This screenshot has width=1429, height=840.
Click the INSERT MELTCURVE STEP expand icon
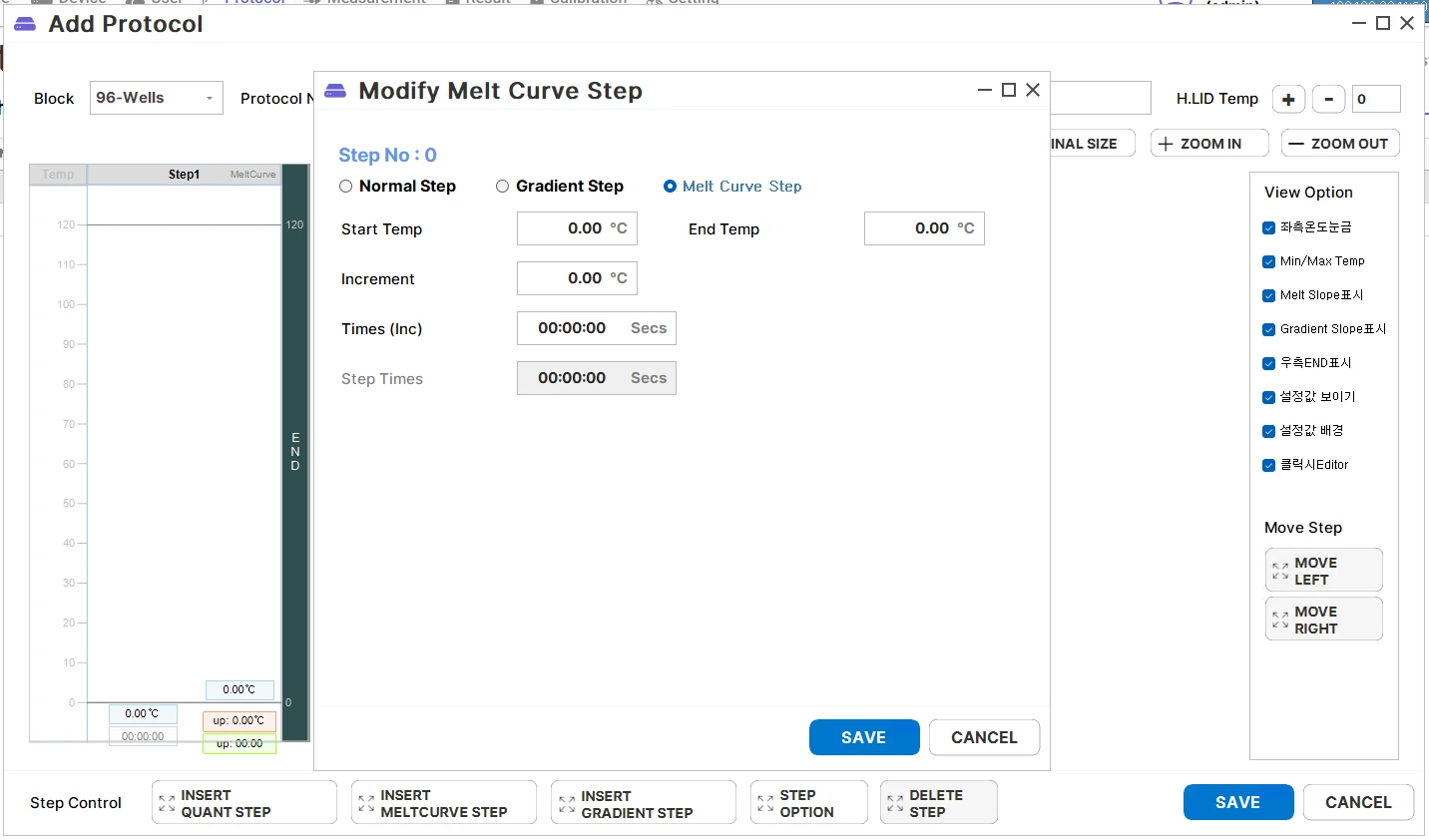[366, 803]
